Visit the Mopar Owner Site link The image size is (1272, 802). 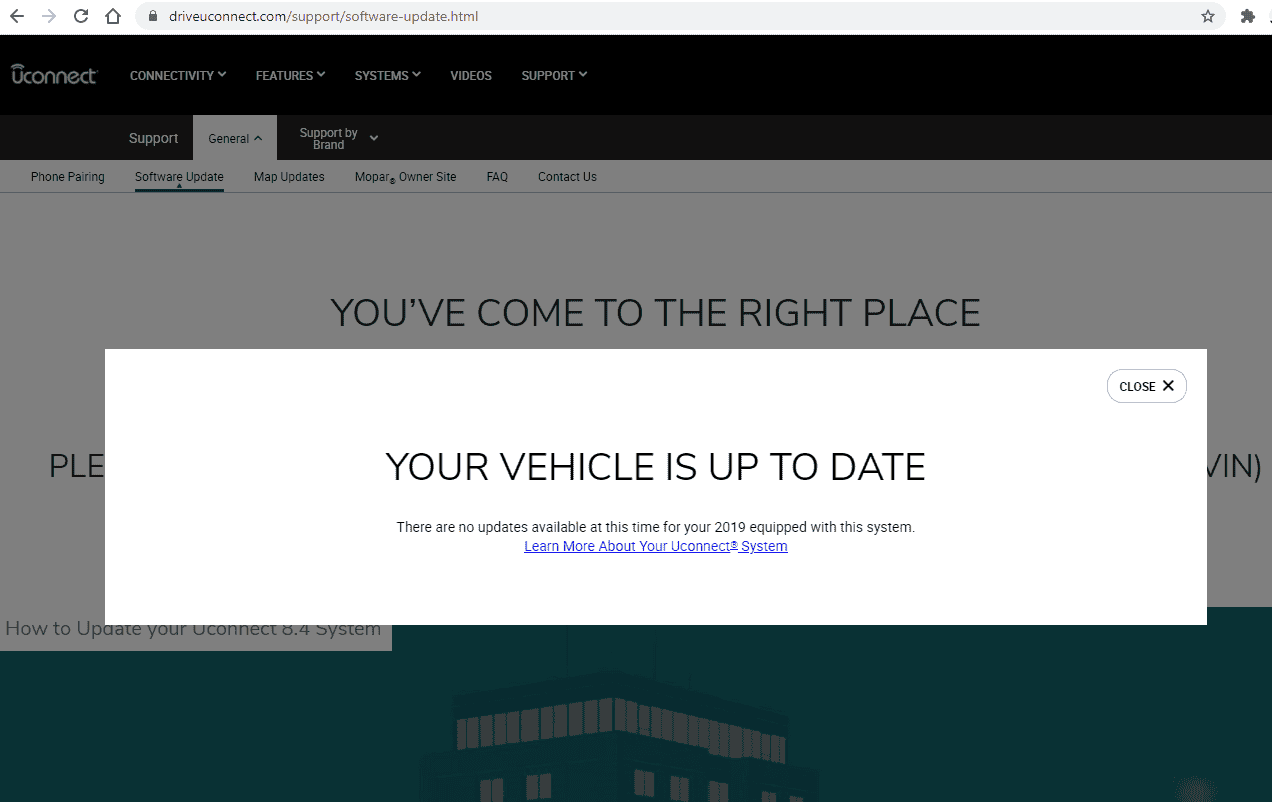click(x=405, y=177)
